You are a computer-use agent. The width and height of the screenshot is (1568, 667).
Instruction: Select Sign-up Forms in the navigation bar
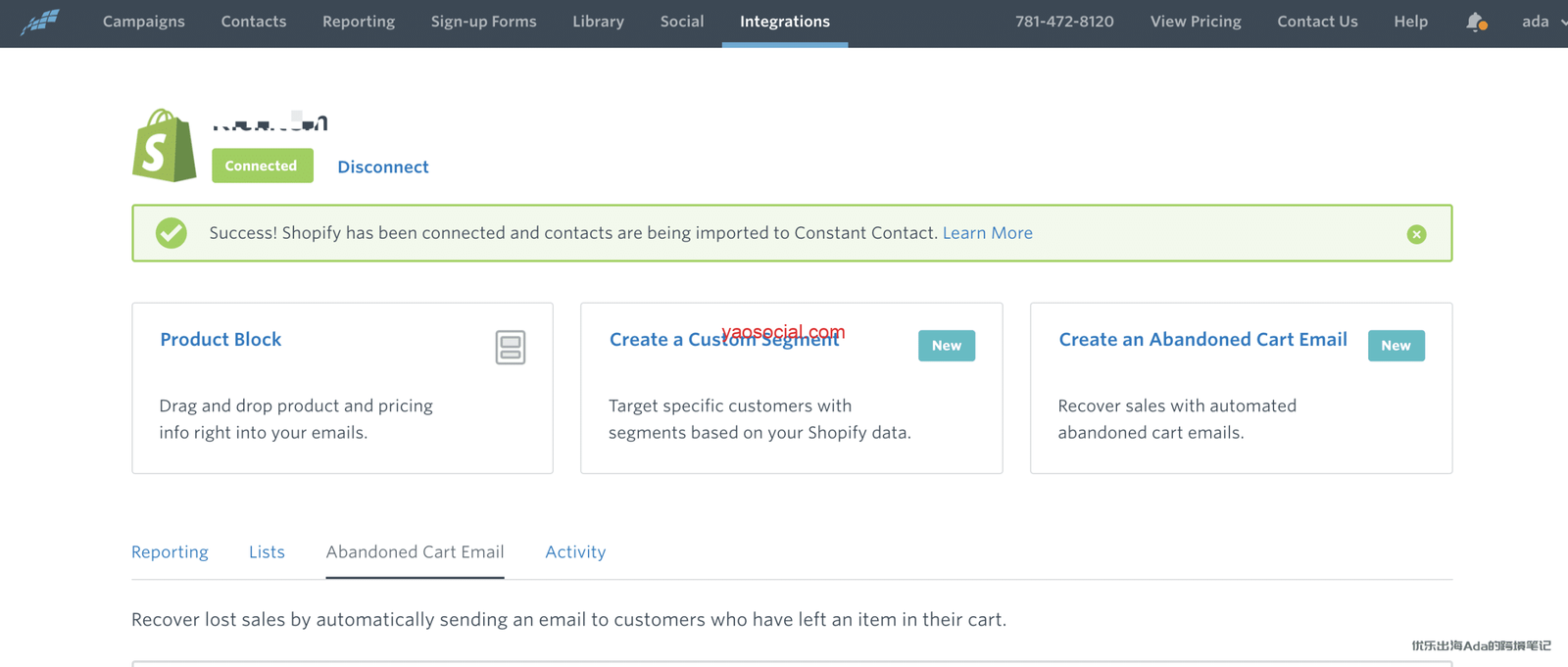[483, 22]
